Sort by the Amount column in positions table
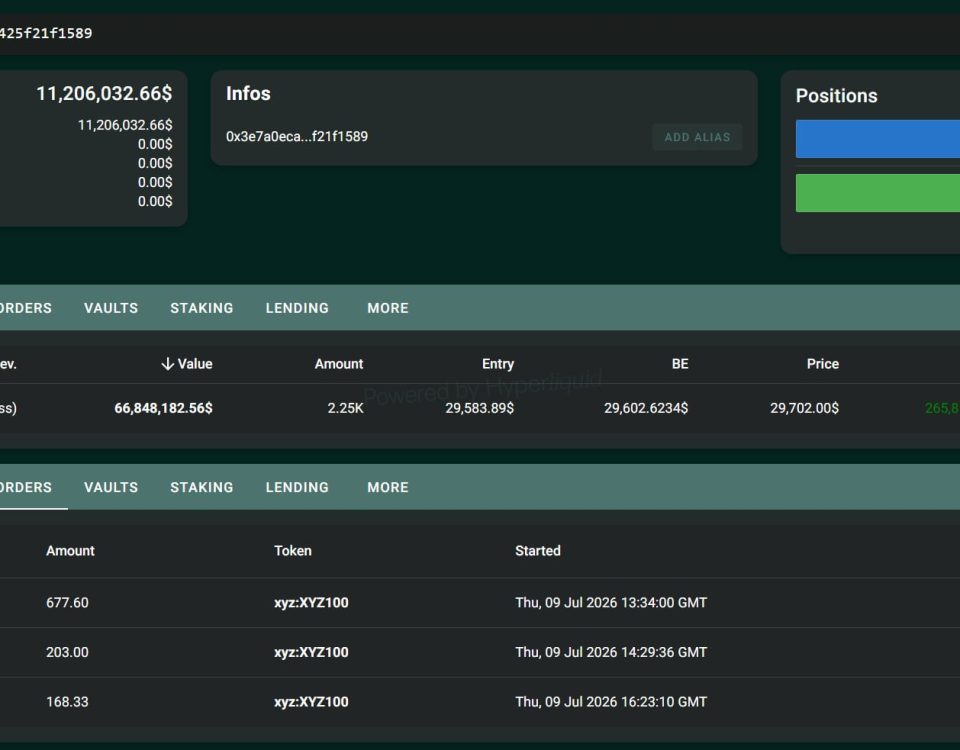The image size is (960, 750). click(x=339, y=364)
